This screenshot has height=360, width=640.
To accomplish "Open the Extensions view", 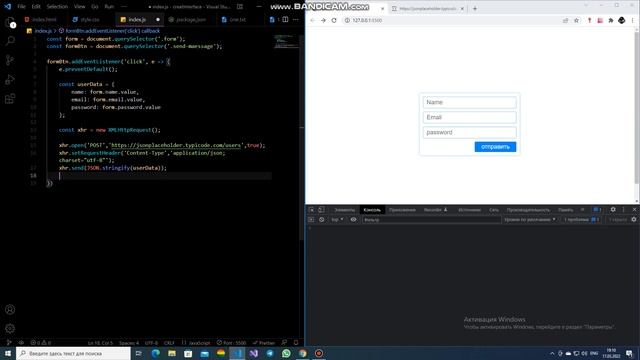I will click(x=10, y=99).
